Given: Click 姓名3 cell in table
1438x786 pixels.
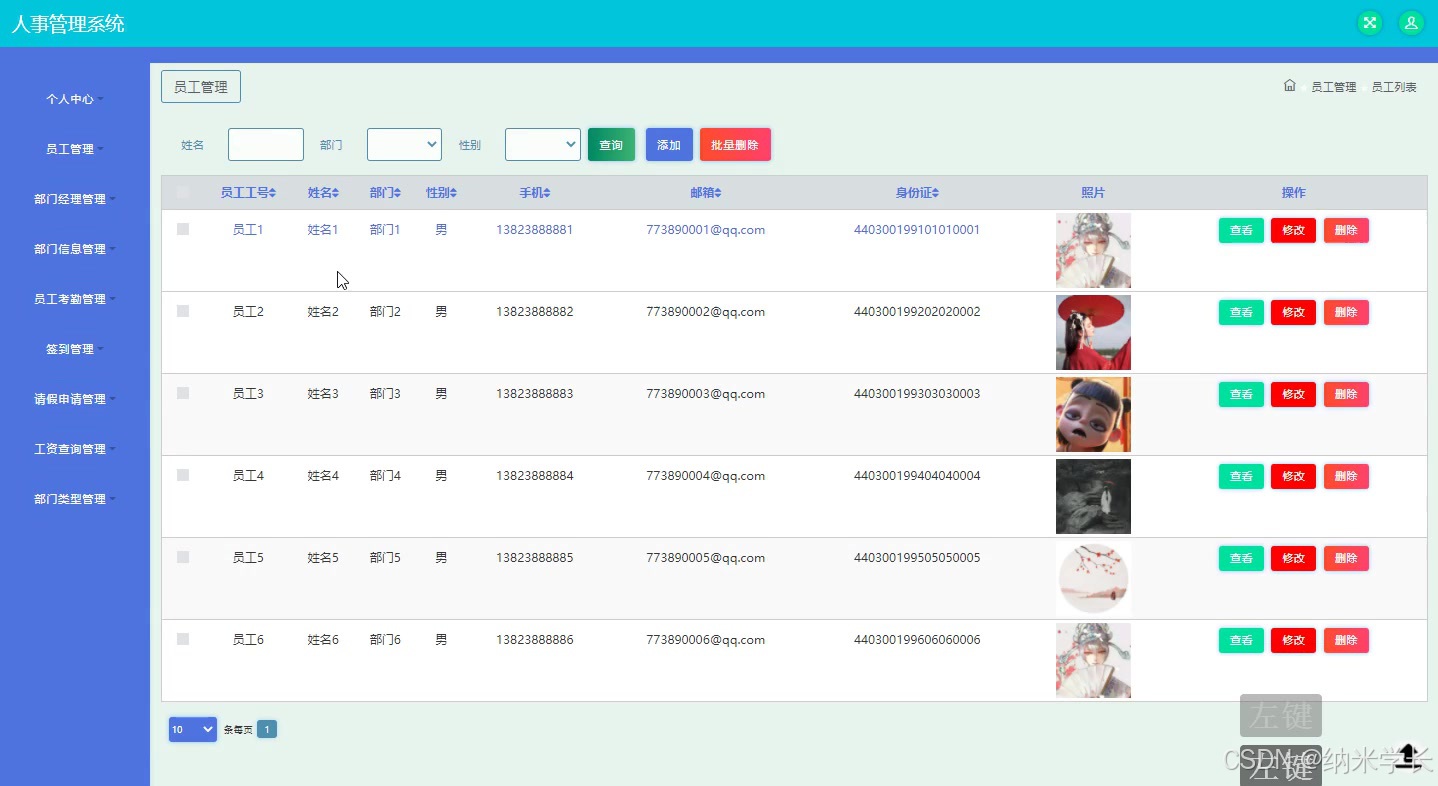Looking at the screenshot, I should [x=323, y=393].
